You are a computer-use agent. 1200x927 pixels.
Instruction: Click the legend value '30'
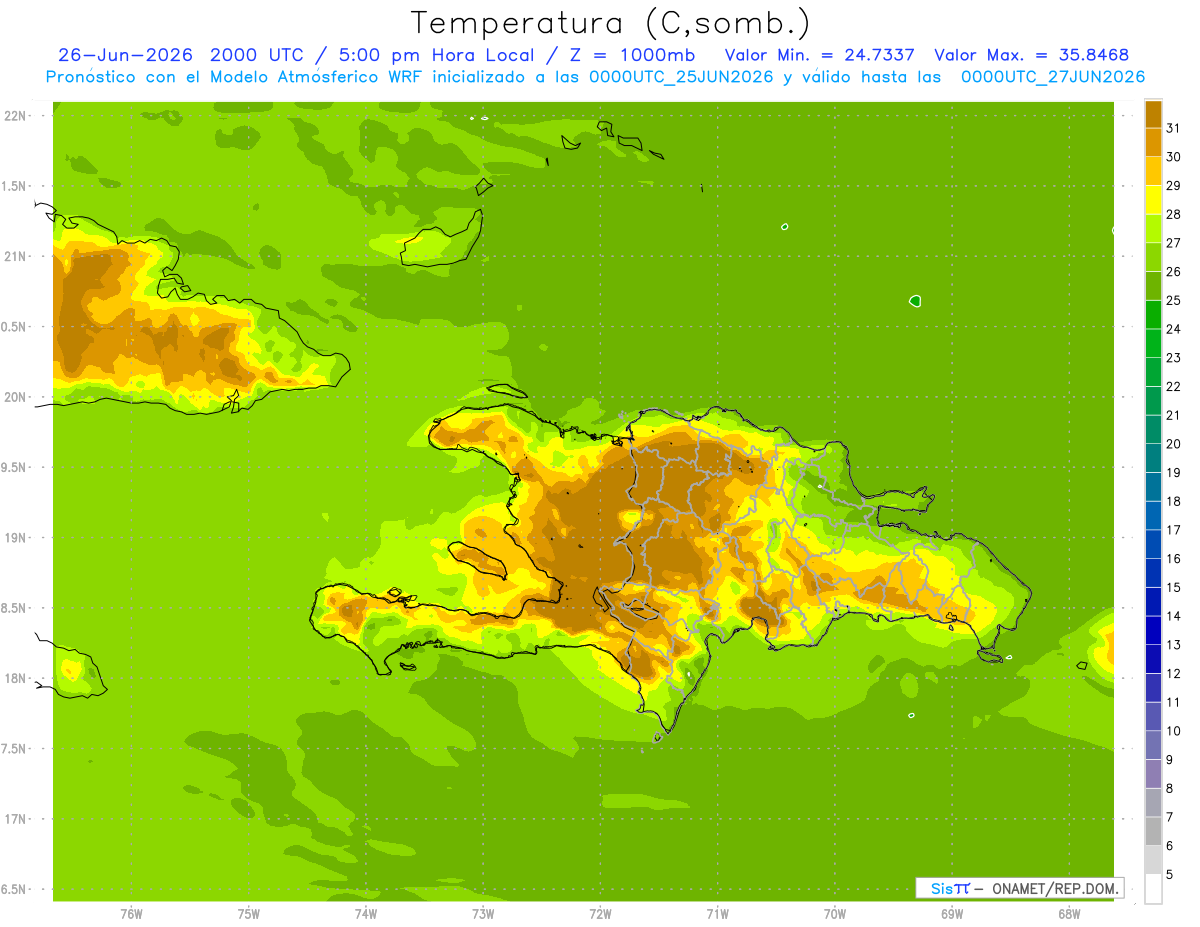[1174, 157]
